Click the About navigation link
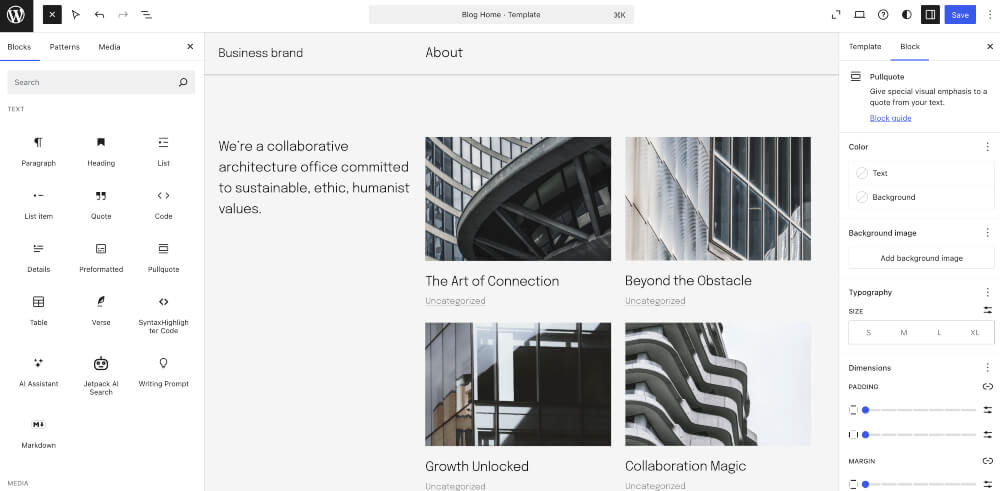The image size is (1000, 491). pyautogui.click(x=444, y=52)
